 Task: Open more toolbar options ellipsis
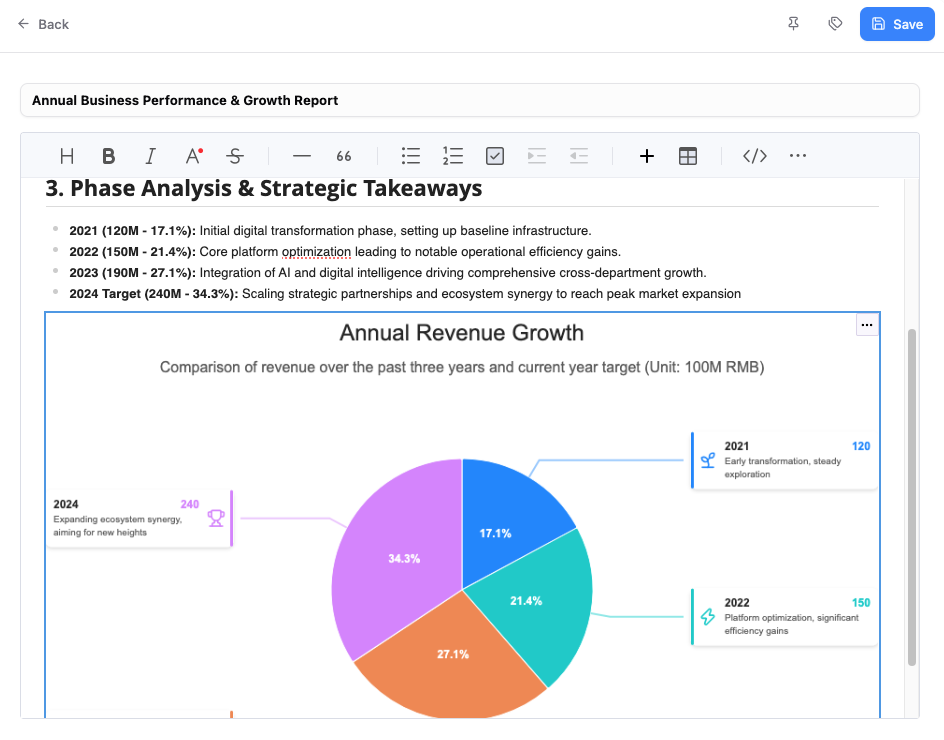click(798, 155)
